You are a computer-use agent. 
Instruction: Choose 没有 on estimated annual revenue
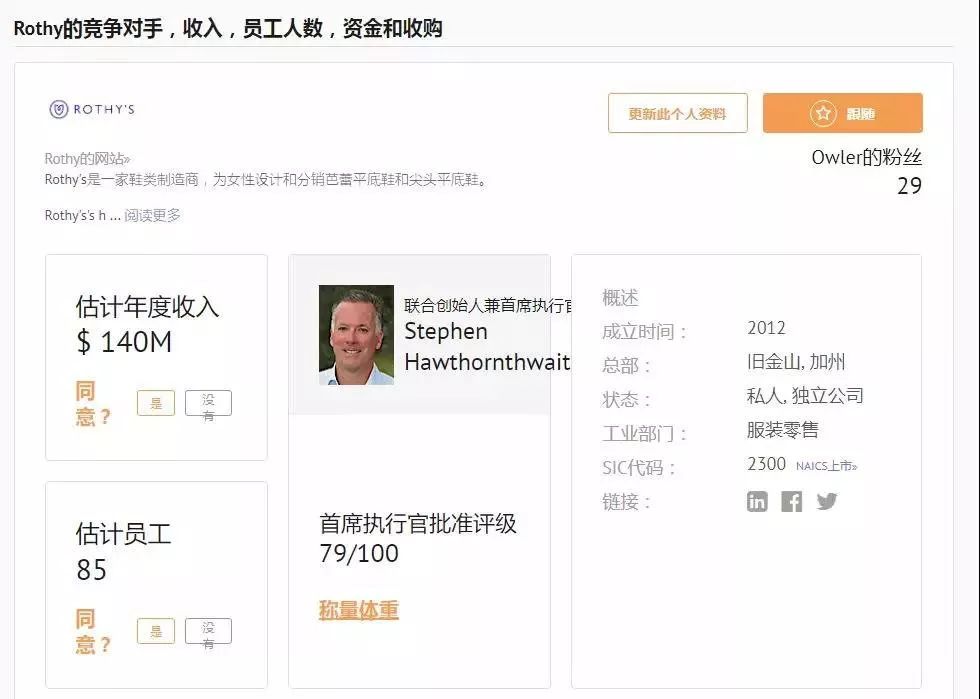coord(208,403)
